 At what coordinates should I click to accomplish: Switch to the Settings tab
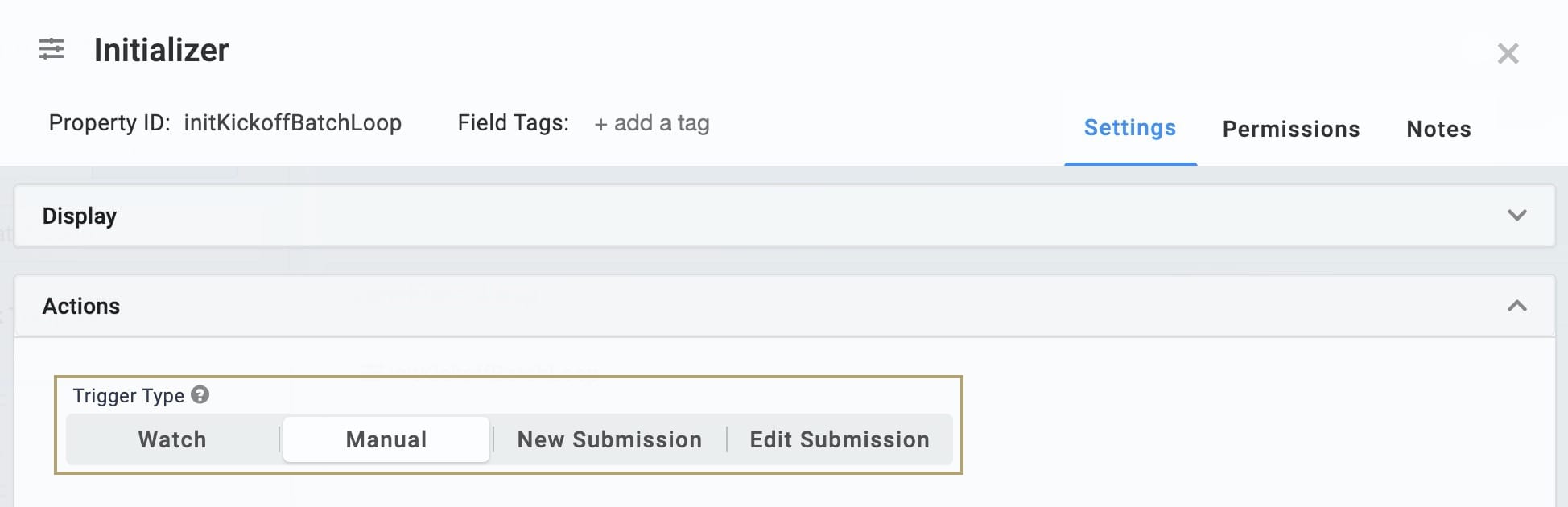[x=1130, y=128]
